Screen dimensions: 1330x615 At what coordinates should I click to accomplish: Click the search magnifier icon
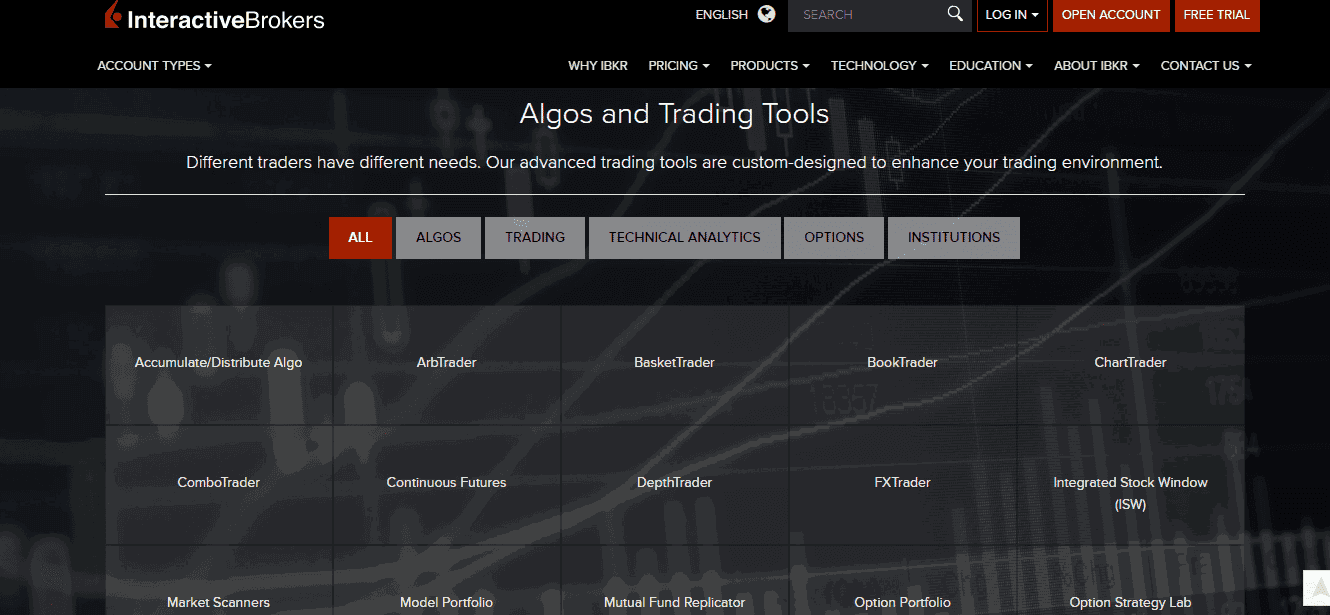(955, 14)
